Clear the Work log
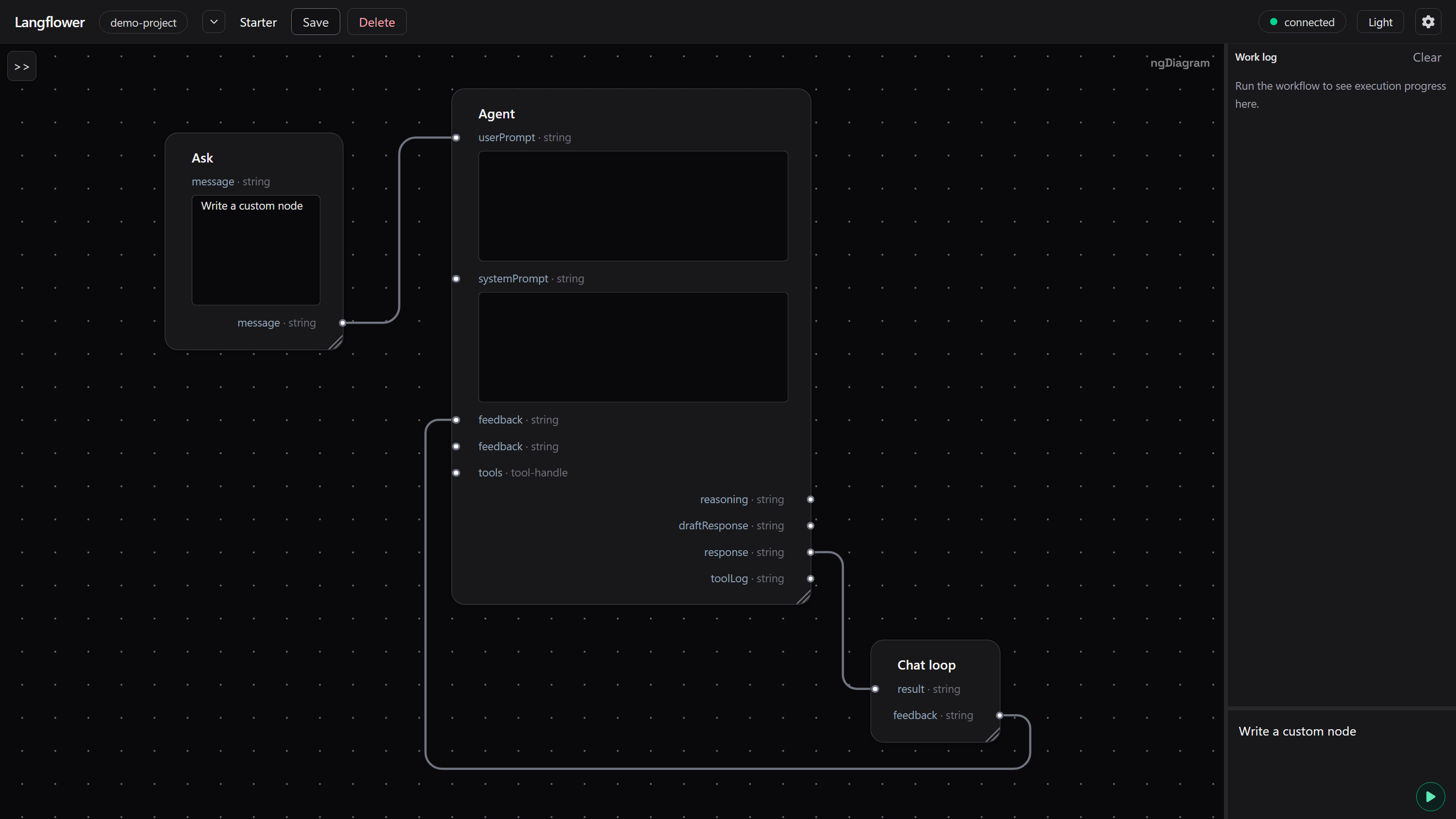 [1426, 57]
